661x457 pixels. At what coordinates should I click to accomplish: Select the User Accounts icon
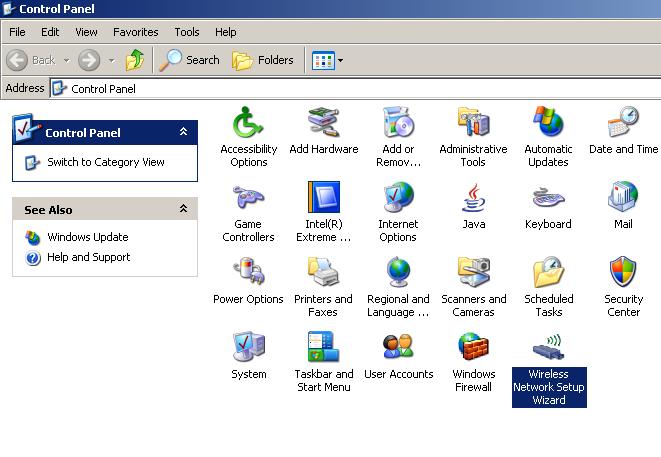pyautogui.click(x=398, y=347)
